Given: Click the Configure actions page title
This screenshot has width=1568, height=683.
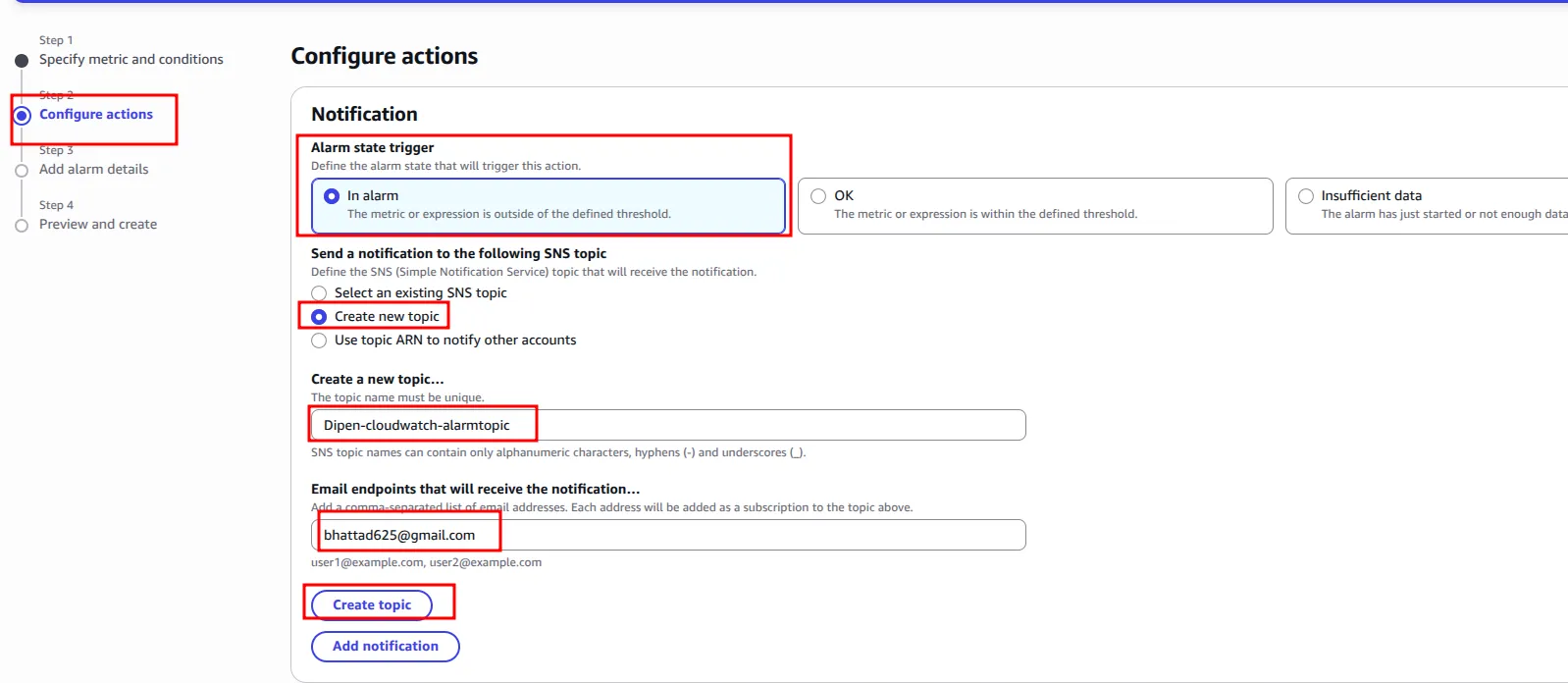Looking at the screenshot, I should [x=385, y=56].
